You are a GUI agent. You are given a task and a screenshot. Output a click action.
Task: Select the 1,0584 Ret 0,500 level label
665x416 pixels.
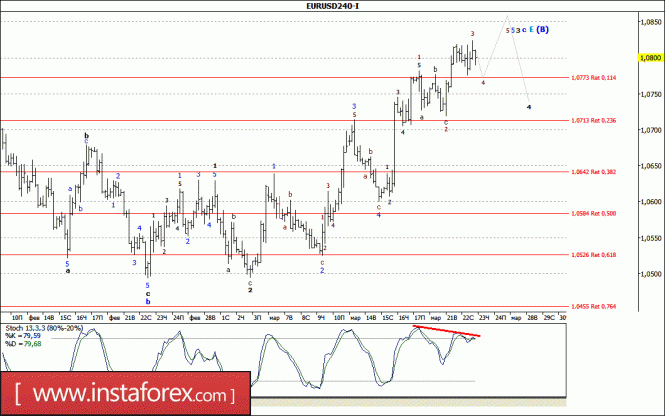(594, 213)
